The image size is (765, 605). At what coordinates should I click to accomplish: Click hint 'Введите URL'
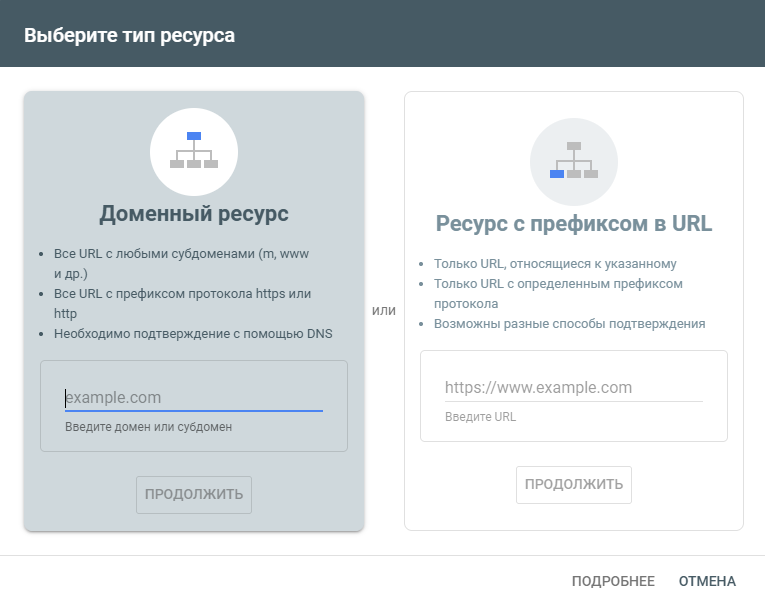tap(480, 417)
